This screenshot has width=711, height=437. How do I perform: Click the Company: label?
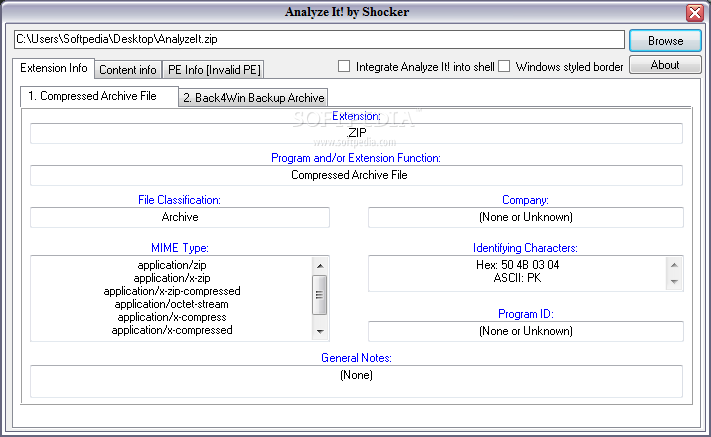click(525, 200)
